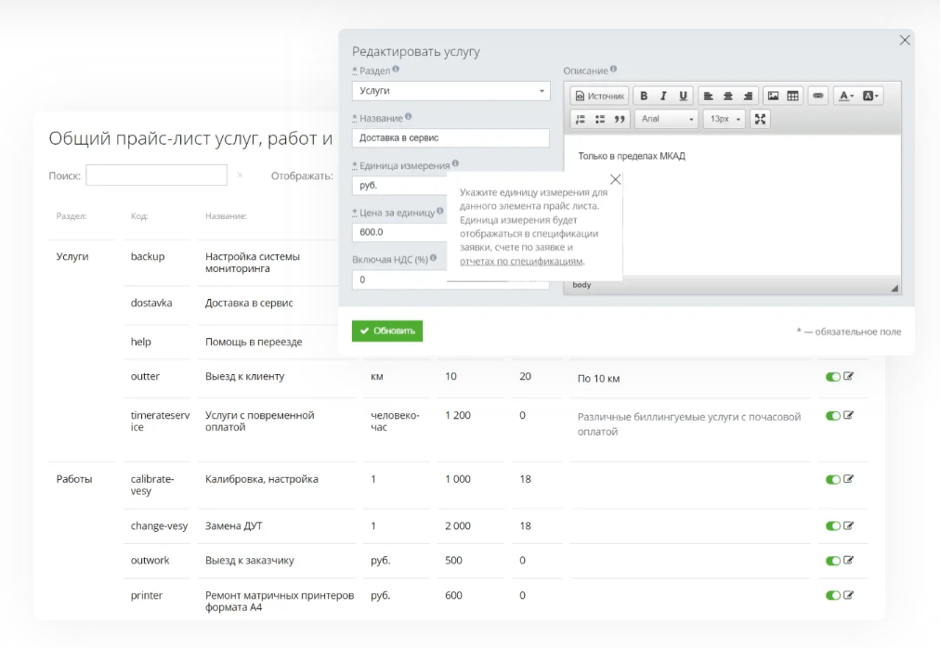
Task: Click the insert link icon
Action: pos(819,96)
